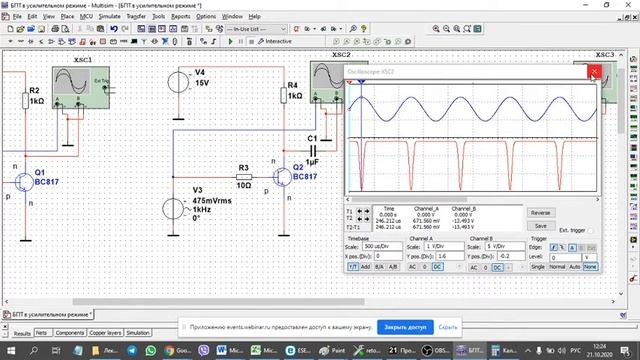Open the help lightbulb icon
This screenshot has height=360, width=640.
coord(364,29)
